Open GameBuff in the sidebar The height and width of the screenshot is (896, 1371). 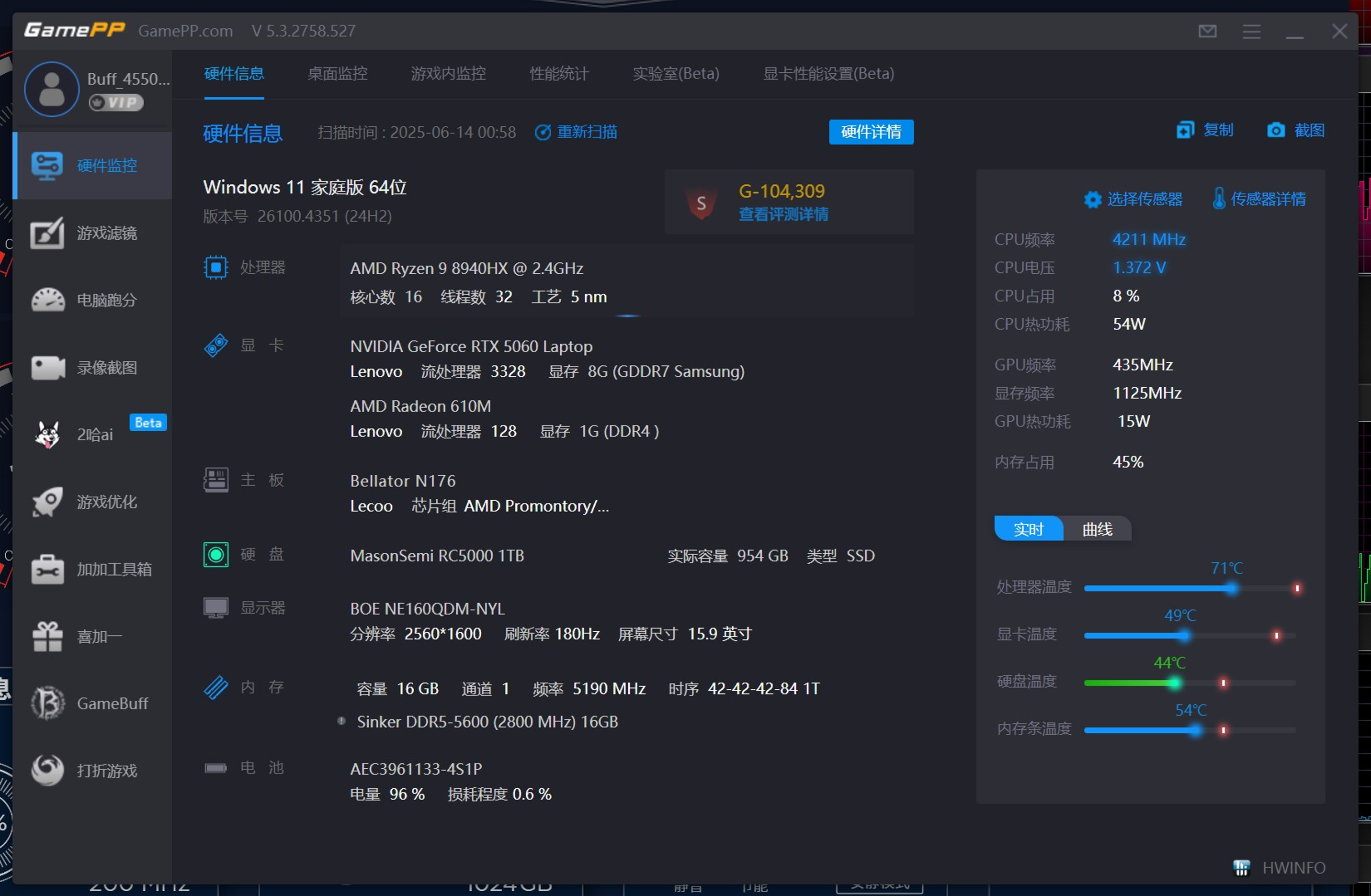click(92, 704)
